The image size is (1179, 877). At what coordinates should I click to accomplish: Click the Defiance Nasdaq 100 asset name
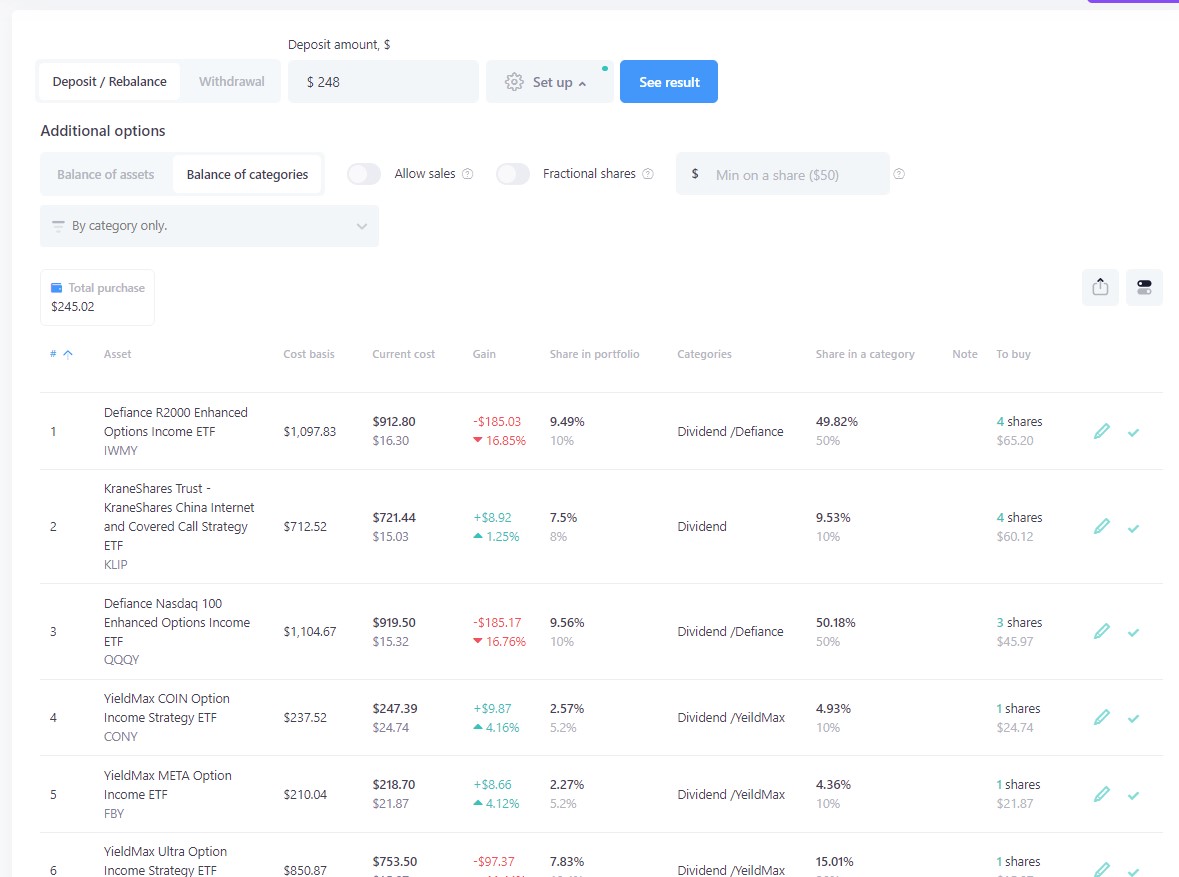(x=177, y=623)
